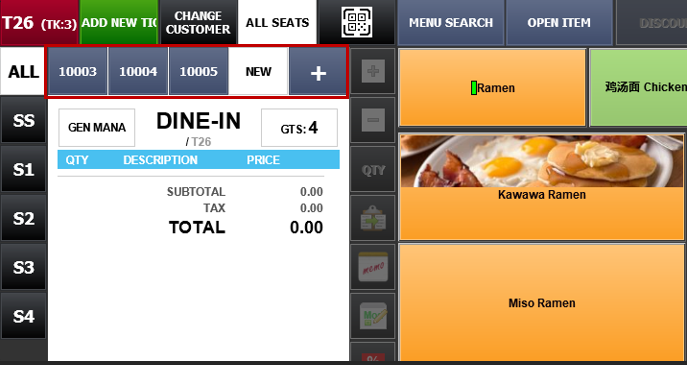Open the QR code scanner icon
This screenshot has height=365, width=687.
tap(357, 22)
